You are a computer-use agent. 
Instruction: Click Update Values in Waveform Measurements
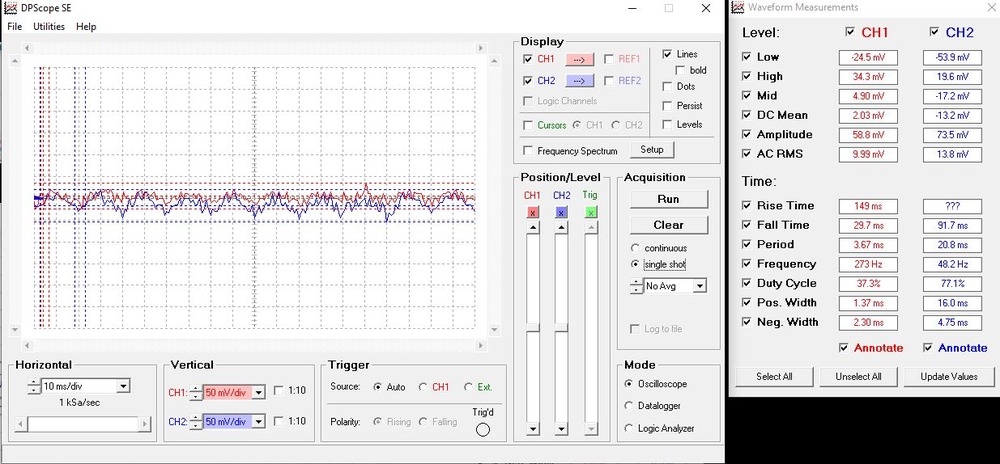[x=949, y=377]
